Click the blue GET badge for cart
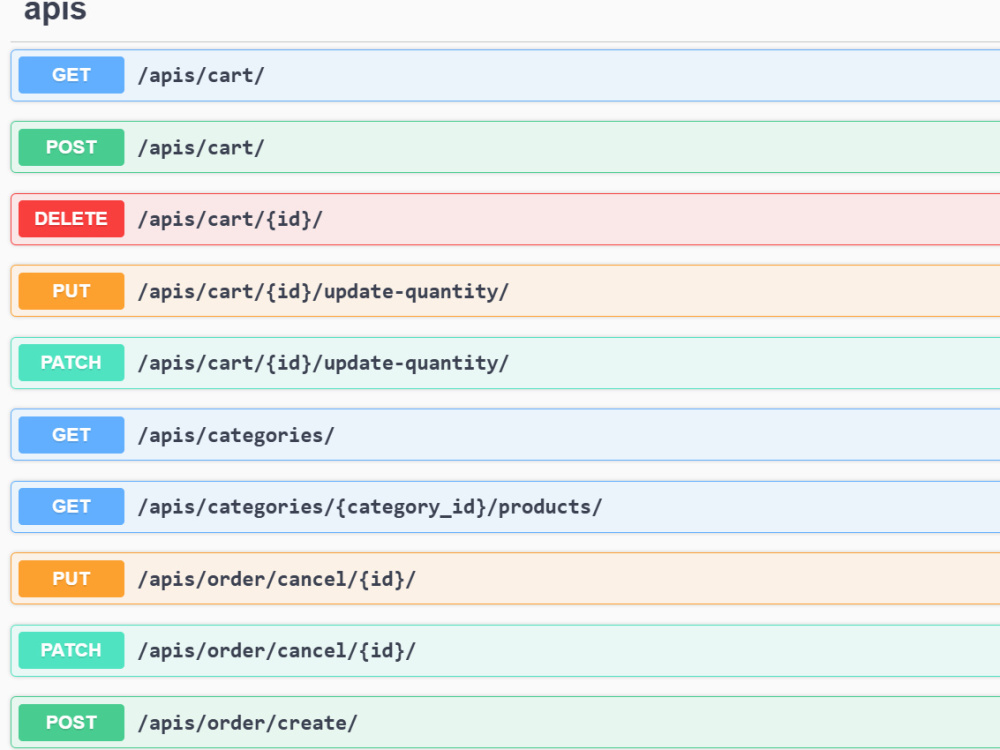This screenshot has height=750, width=1000. (71, 75)
